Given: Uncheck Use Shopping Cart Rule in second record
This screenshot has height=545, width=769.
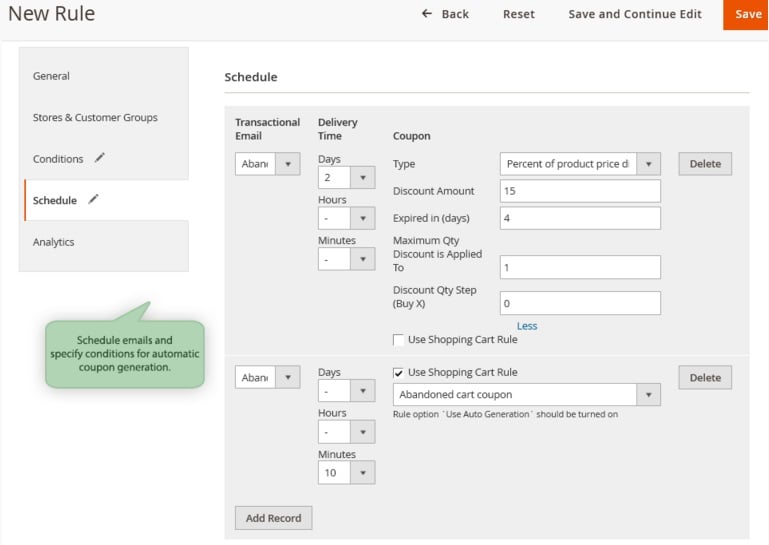Looking at the screenshot, I should coord(398,373).
